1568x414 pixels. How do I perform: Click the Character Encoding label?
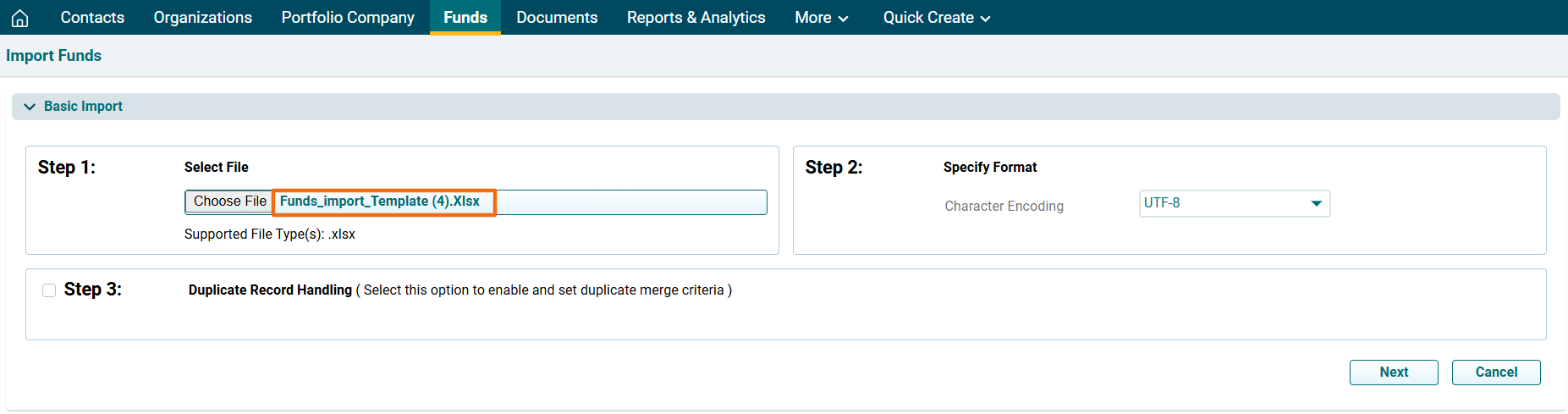click(x=1004, y=207)
